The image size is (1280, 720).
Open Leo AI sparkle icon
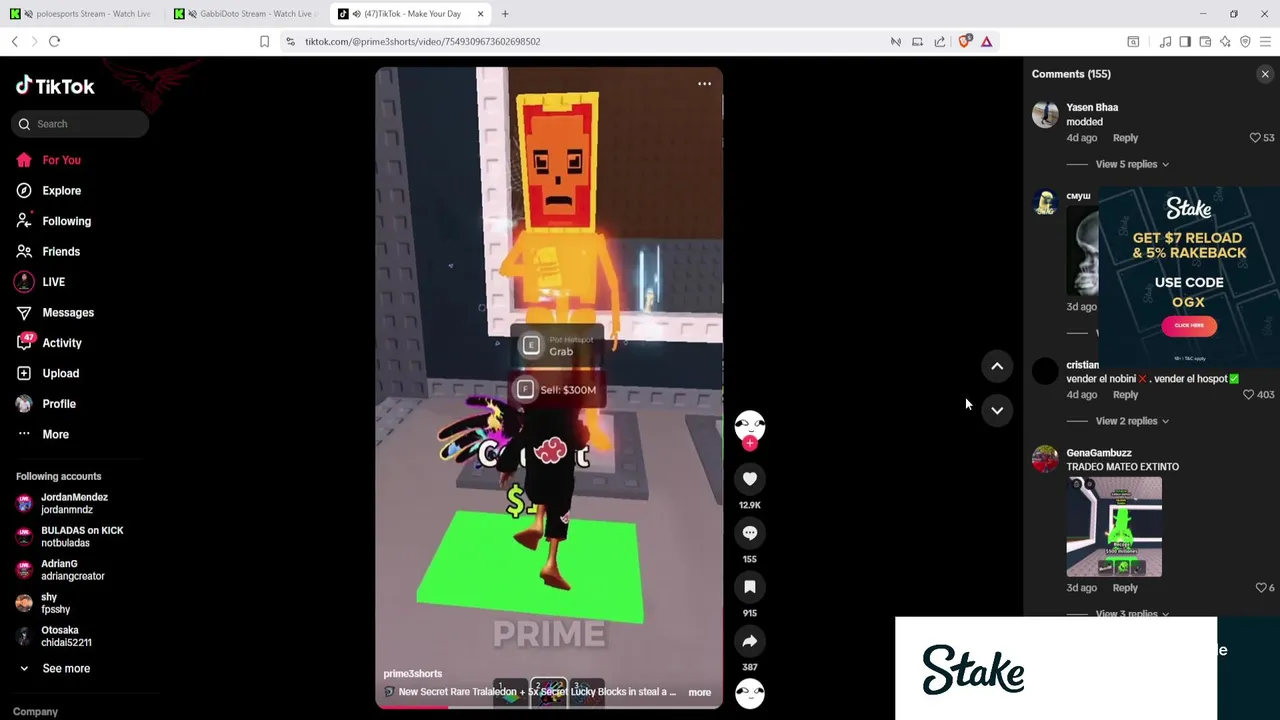(1225, 41)
